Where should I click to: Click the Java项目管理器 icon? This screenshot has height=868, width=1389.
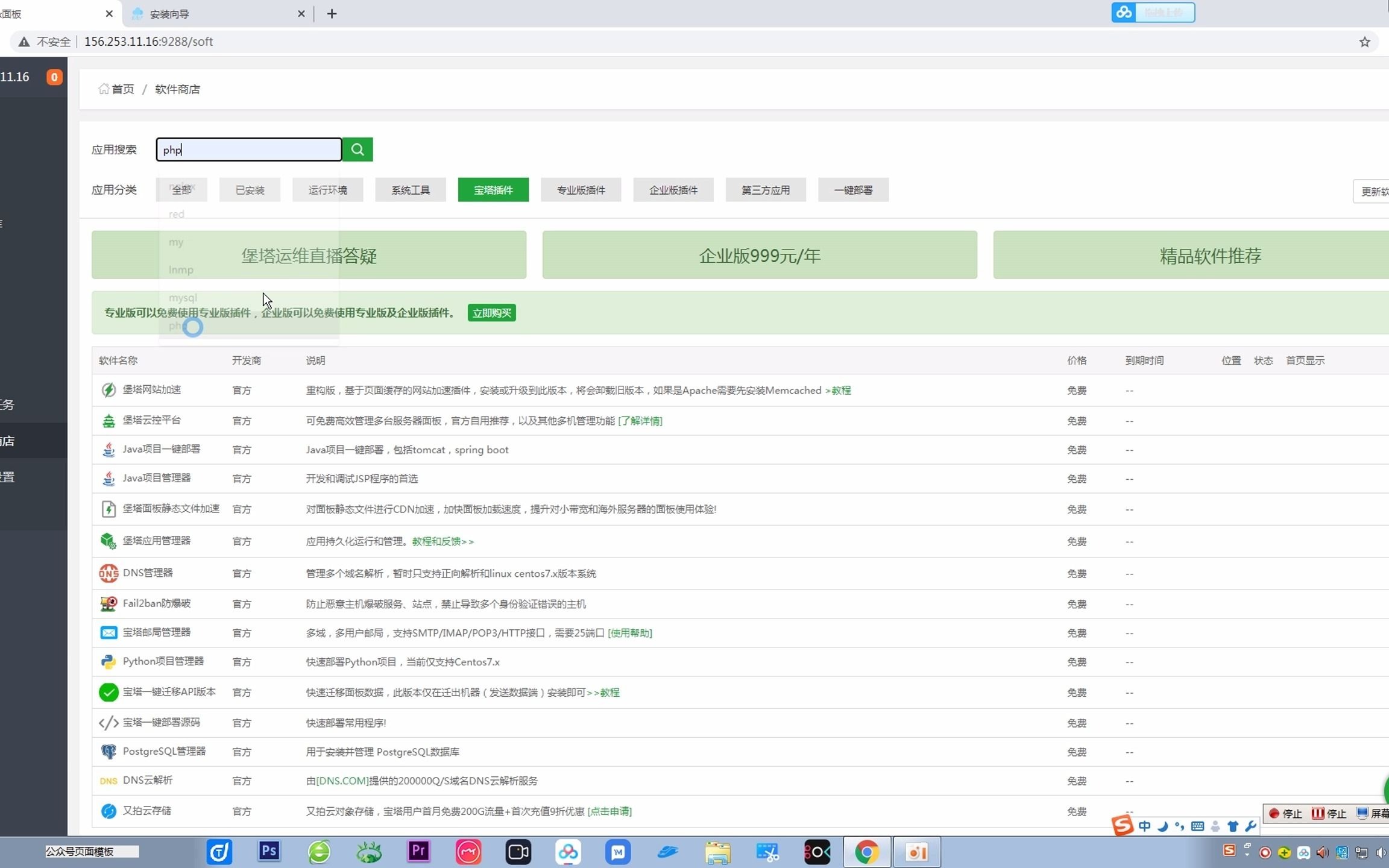pyautogui.click(x=109, y=479)
